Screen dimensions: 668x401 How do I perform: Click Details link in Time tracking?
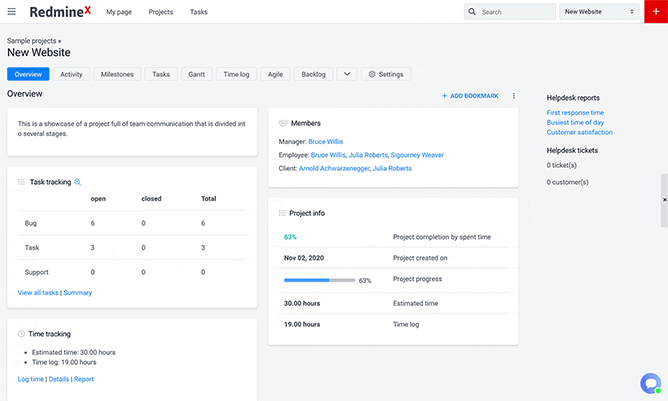[x=59, y=379]
